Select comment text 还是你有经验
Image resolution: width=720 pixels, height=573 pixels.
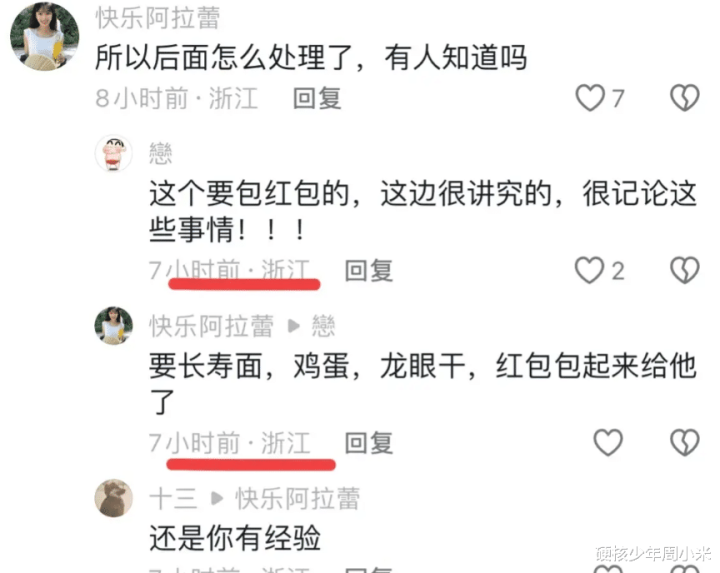pos(235,538)
